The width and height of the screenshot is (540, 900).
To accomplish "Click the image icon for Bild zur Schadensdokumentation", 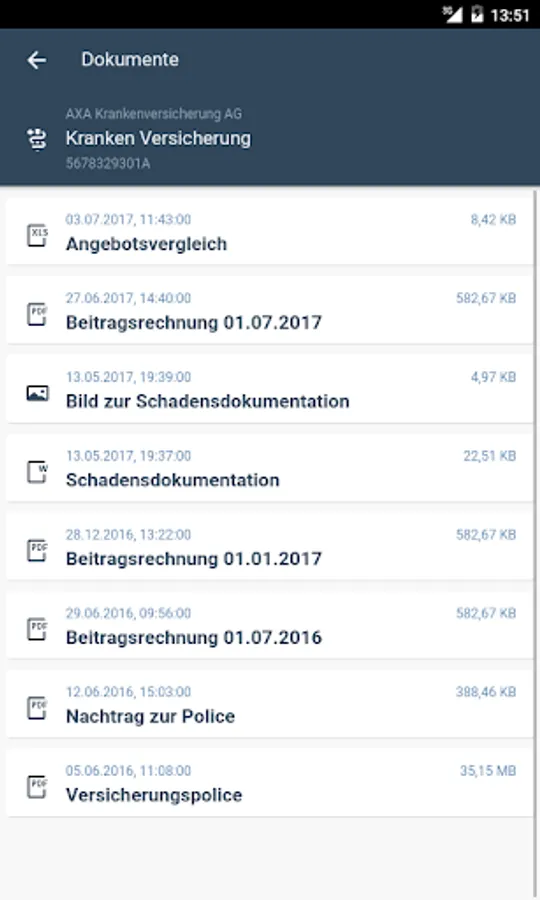I will pos(37,393).
